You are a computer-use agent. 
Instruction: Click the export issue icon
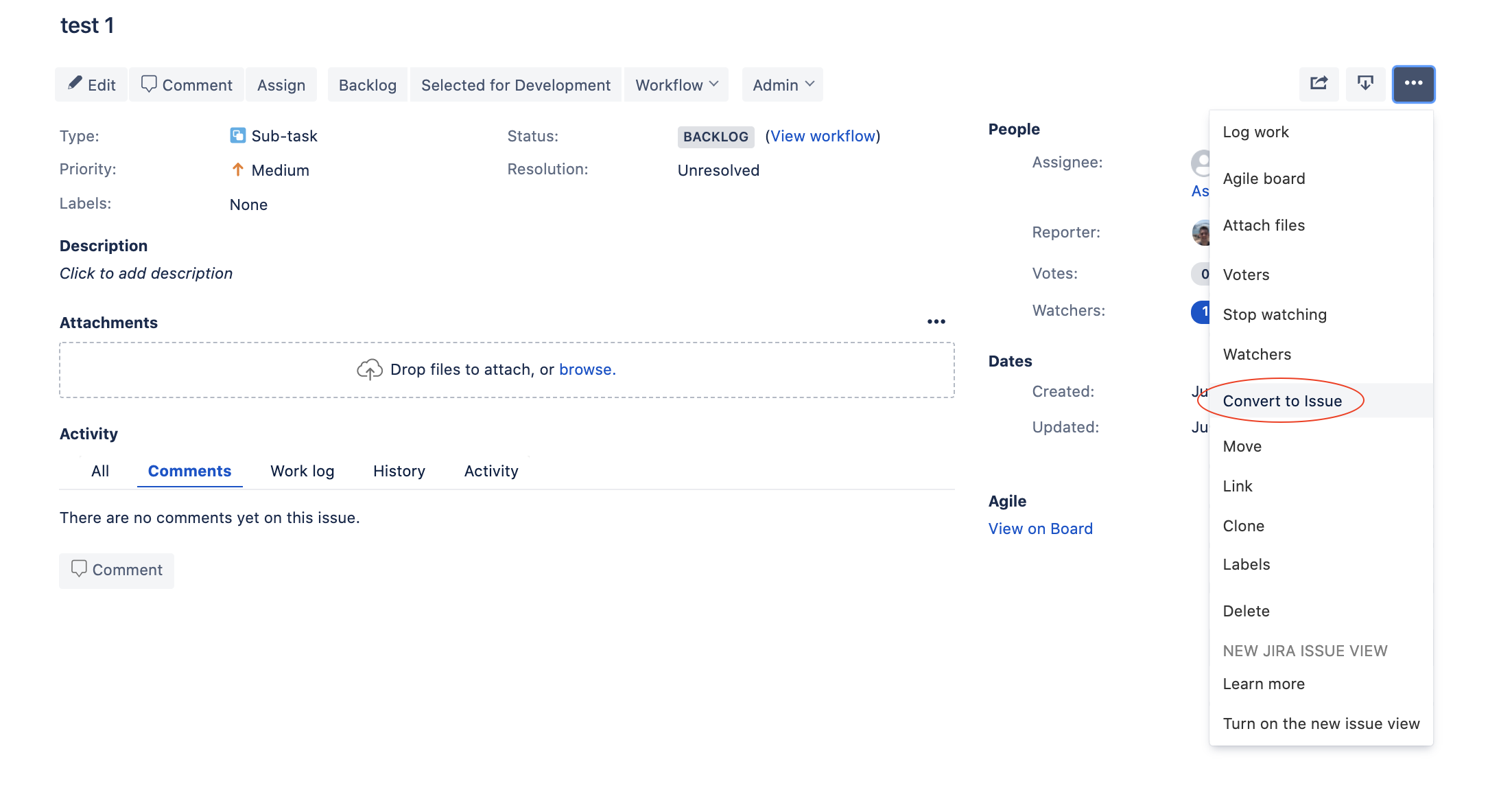[1365, 84]
